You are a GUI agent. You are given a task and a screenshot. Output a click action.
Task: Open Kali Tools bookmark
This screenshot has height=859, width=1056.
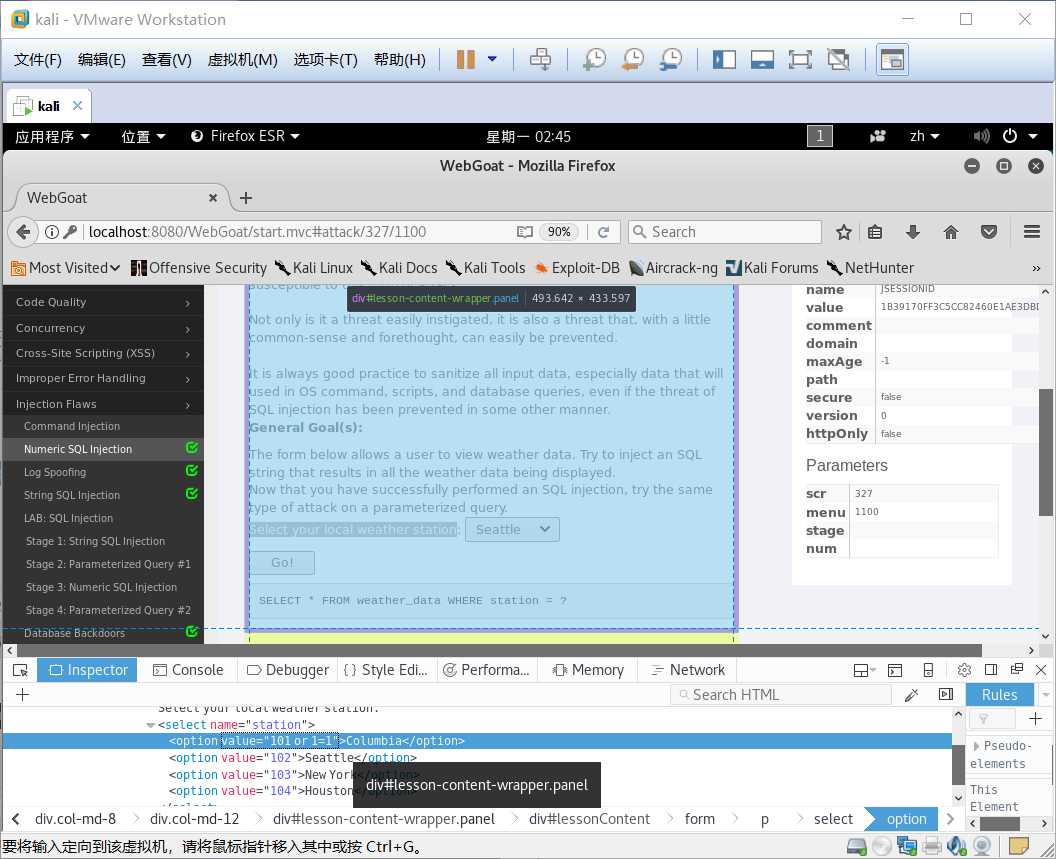click(x=486, y=268)
